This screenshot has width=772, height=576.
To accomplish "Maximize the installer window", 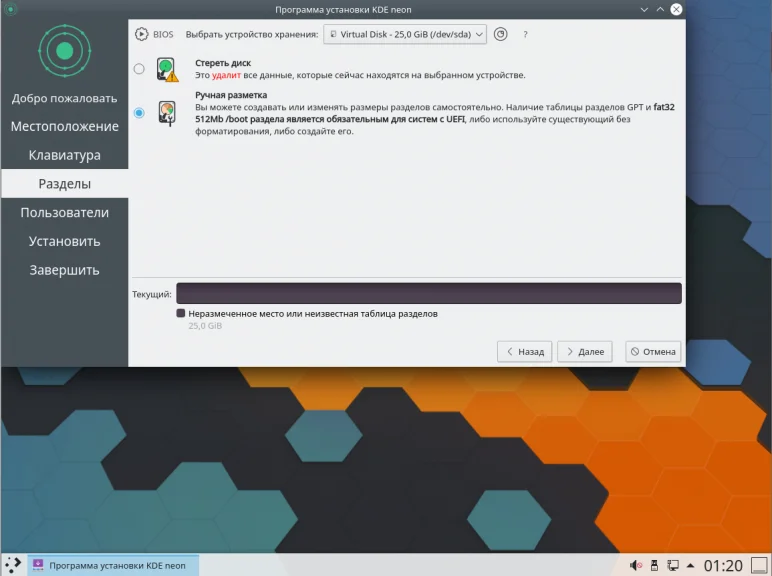I will [660, 9].
